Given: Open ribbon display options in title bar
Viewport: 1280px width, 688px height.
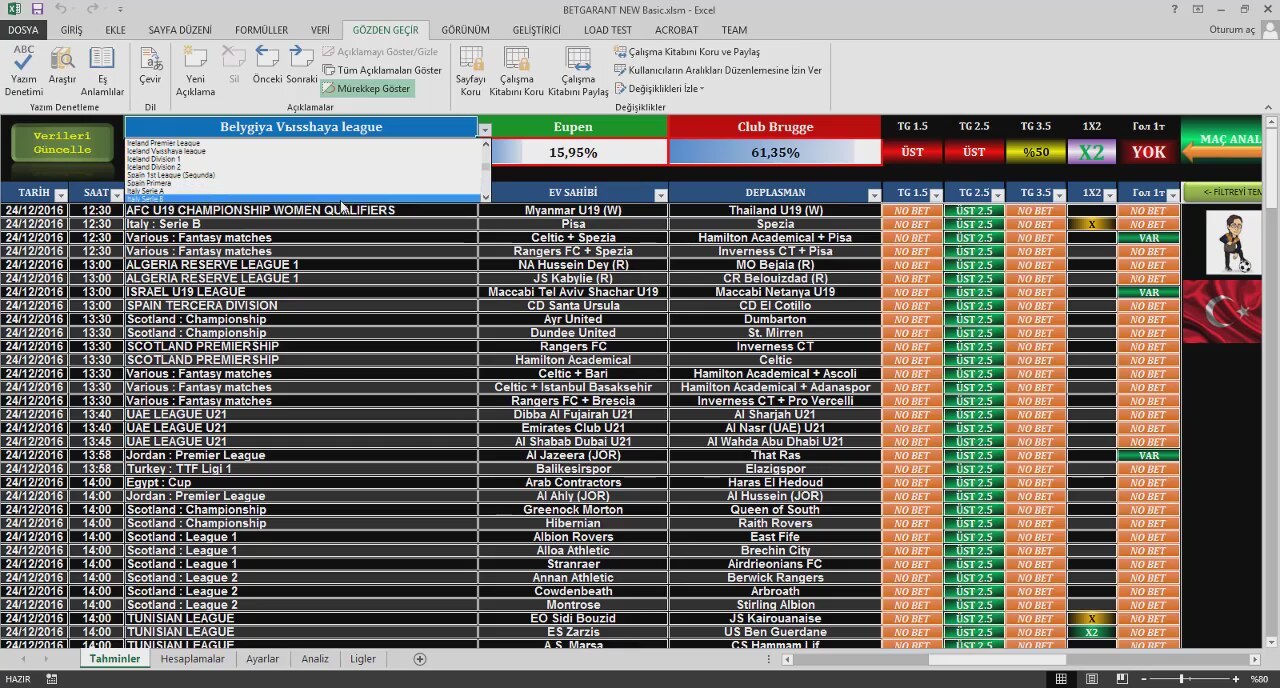Looking at the screenshot, I should 1197,9.
